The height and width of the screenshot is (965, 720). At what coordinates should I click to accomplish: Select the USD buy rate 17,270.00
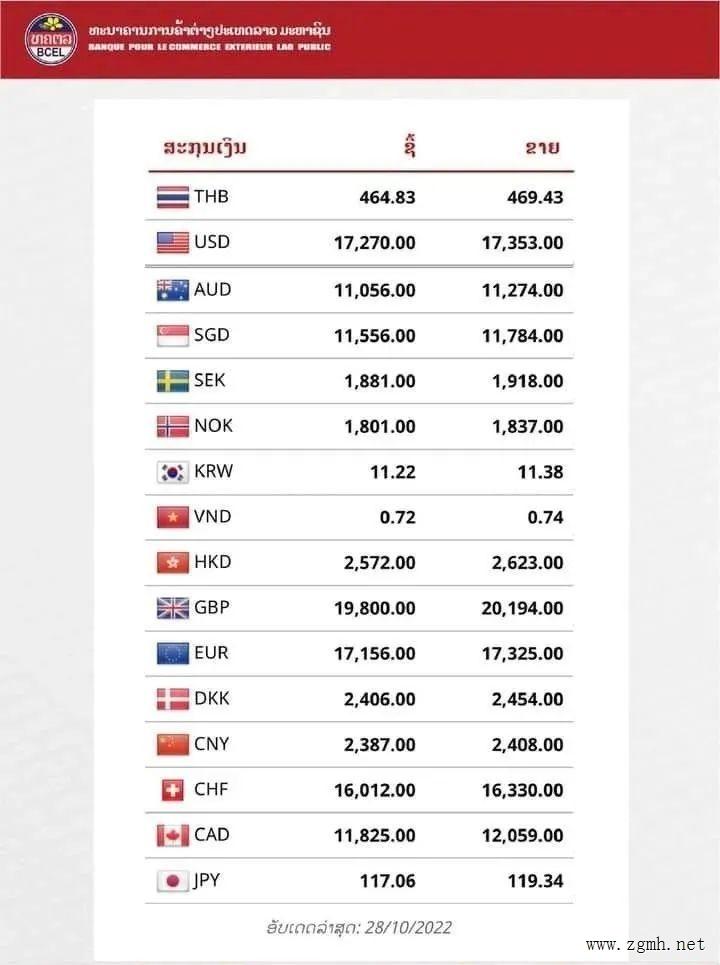[x=375, y=243]
